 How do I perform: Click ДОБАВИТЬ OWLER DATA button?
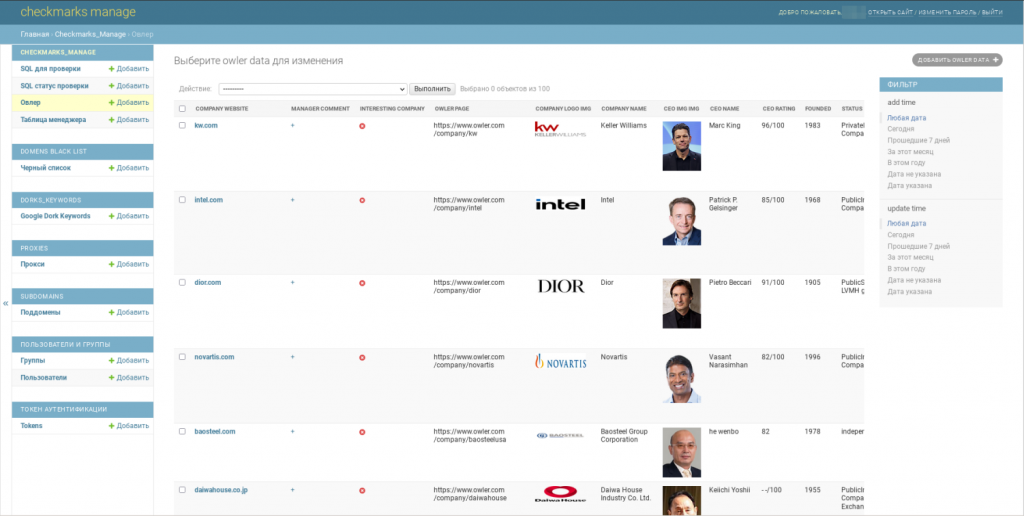click(x=957, y=60)
